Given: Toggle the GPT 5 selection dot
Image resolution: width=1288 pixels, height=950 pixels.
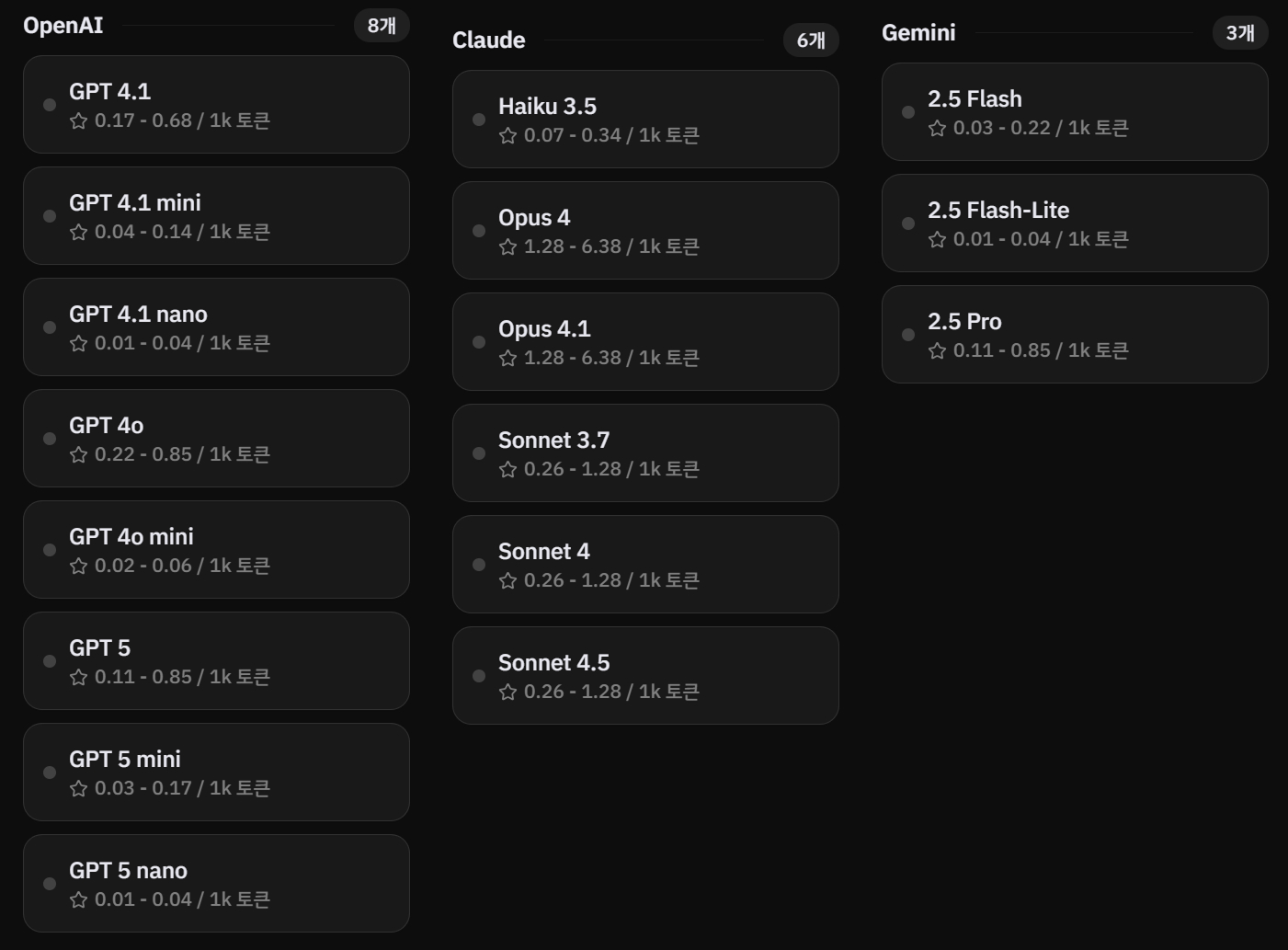Looking at the screenshot, I should 50,661.
